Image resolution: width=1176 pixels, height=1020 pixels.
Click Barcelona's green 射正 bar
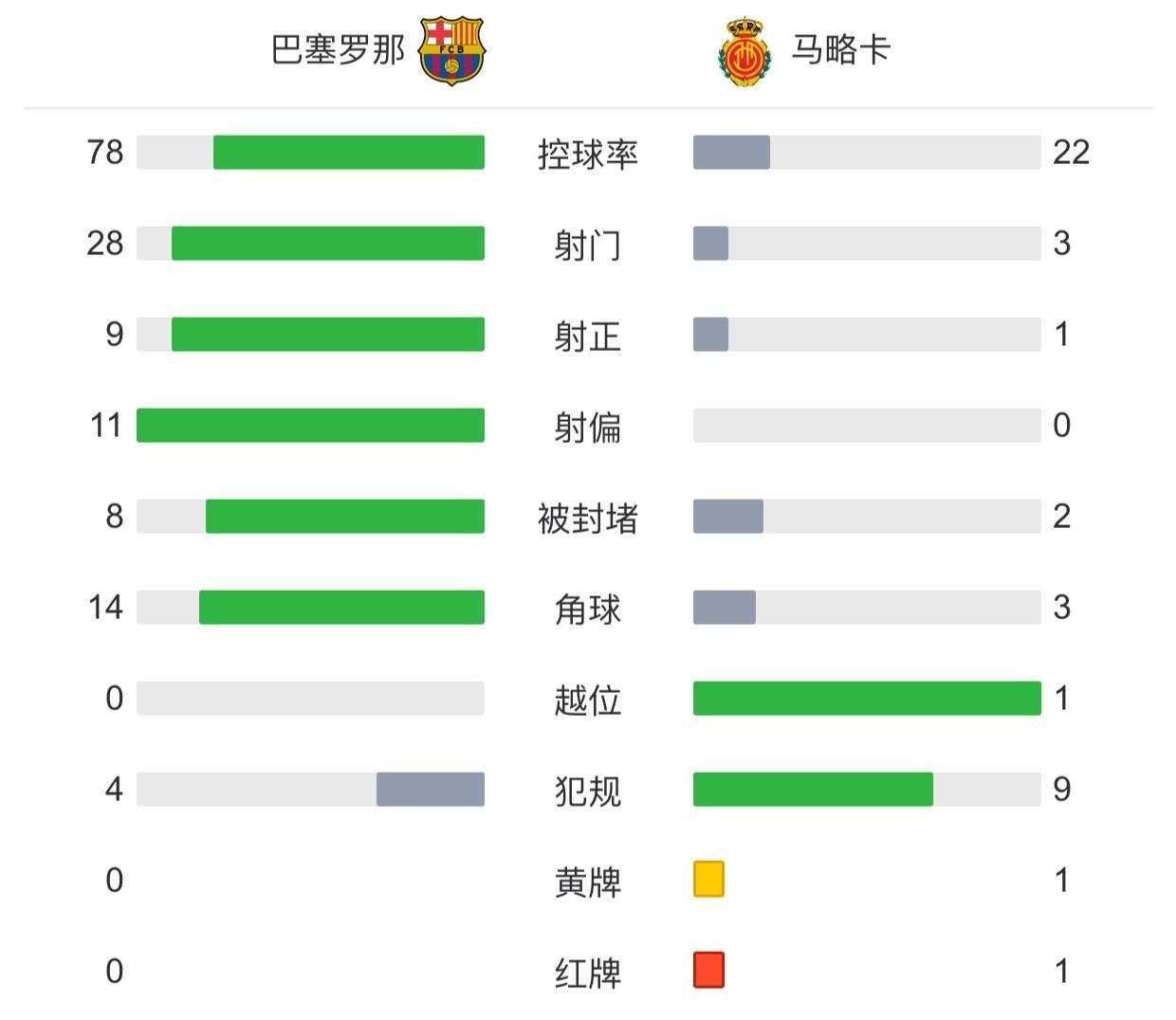tap(327, 335)
